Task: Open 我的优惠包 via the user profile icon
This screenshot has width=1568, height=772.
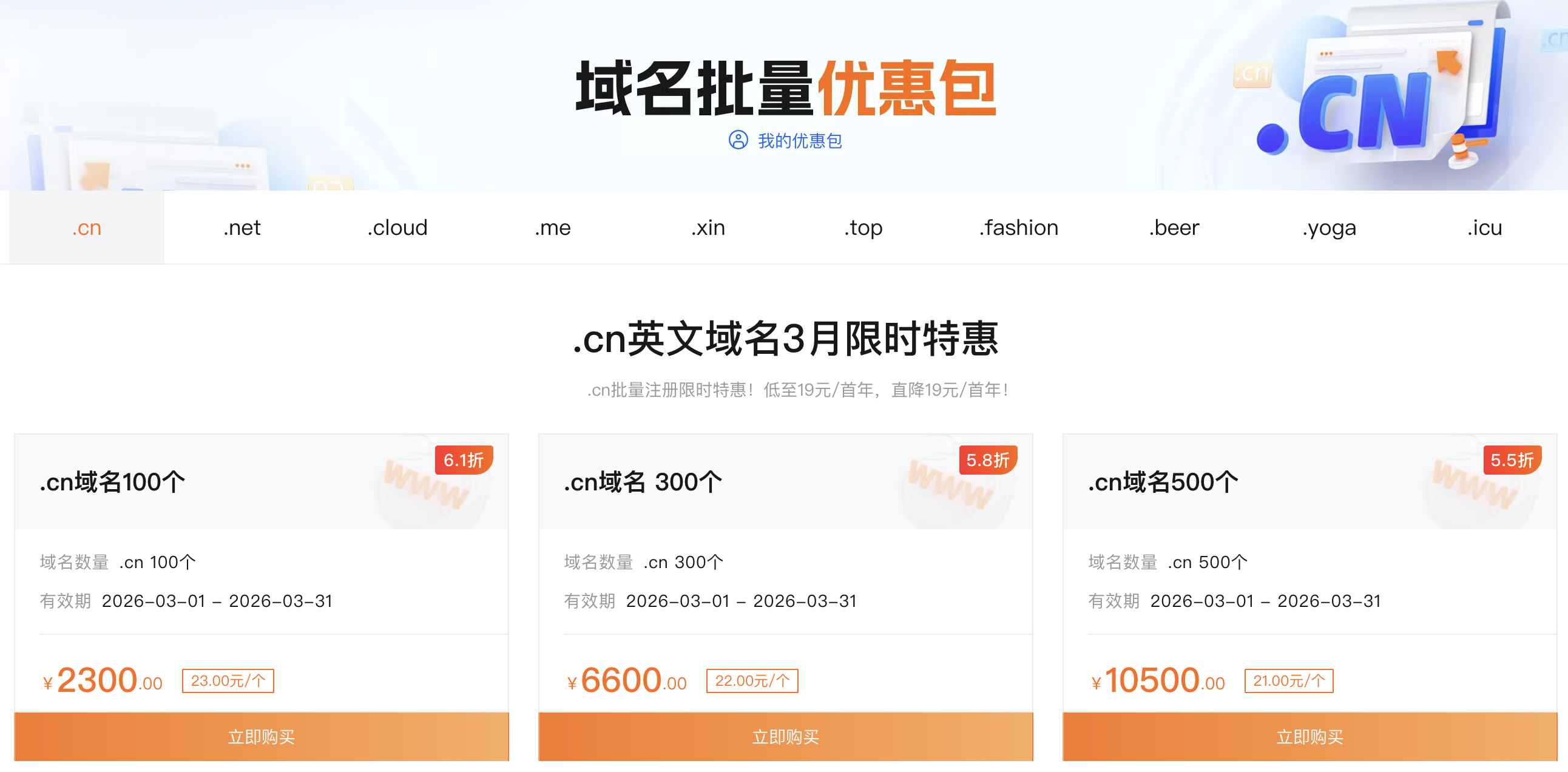Action: (x=738, y=141)
